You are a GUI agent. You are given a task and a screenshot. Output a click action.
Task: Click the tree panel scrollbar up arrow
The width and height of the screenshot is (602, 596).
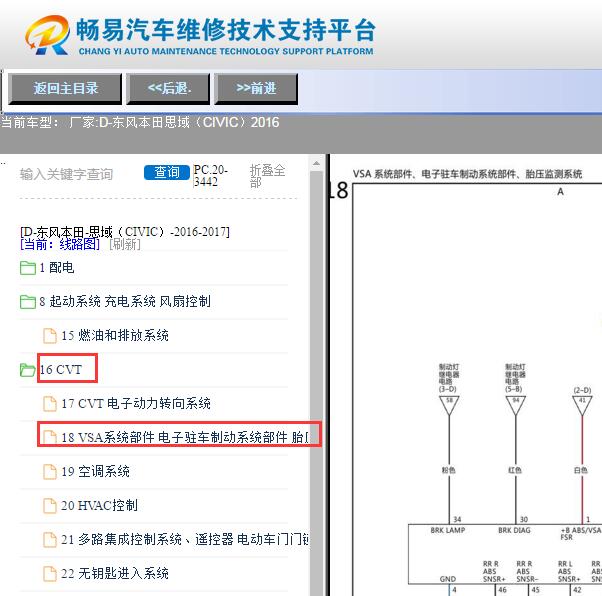[316, 164]
